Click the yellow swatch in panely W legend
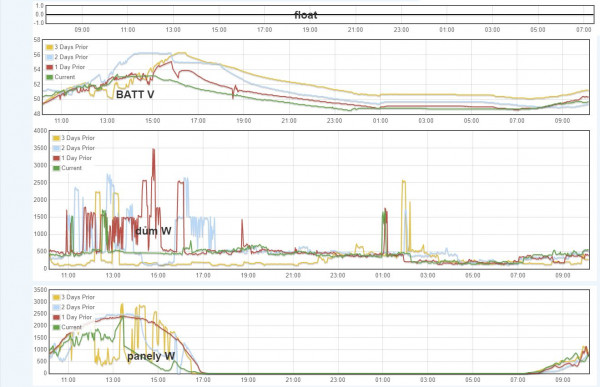Viewport: 600px width, 387px height. [x=56, y=297]
